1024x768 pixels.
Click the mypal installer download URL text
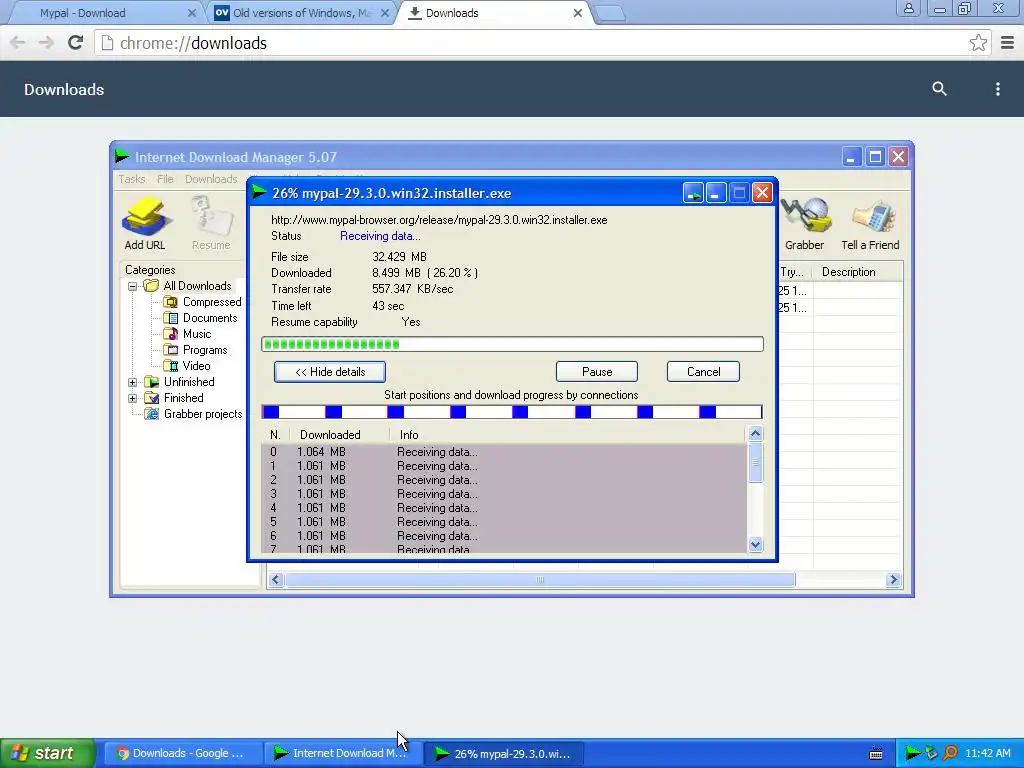point(439,220)
